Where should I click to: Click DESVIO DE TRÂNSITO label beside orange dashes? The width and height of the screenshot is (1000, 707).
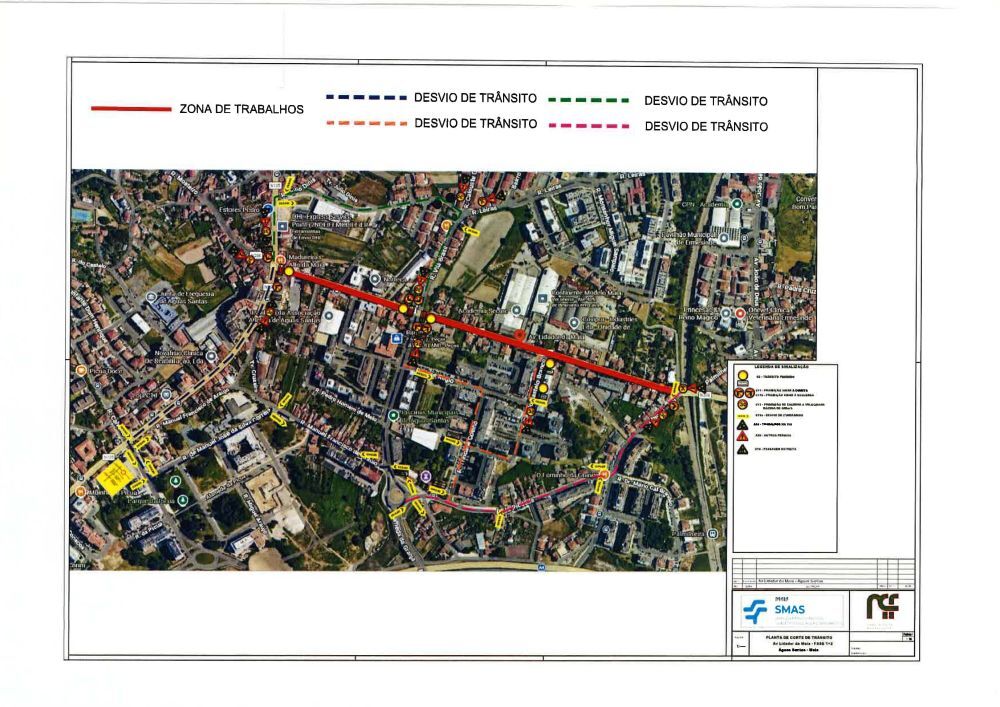[x=476, y=123]
